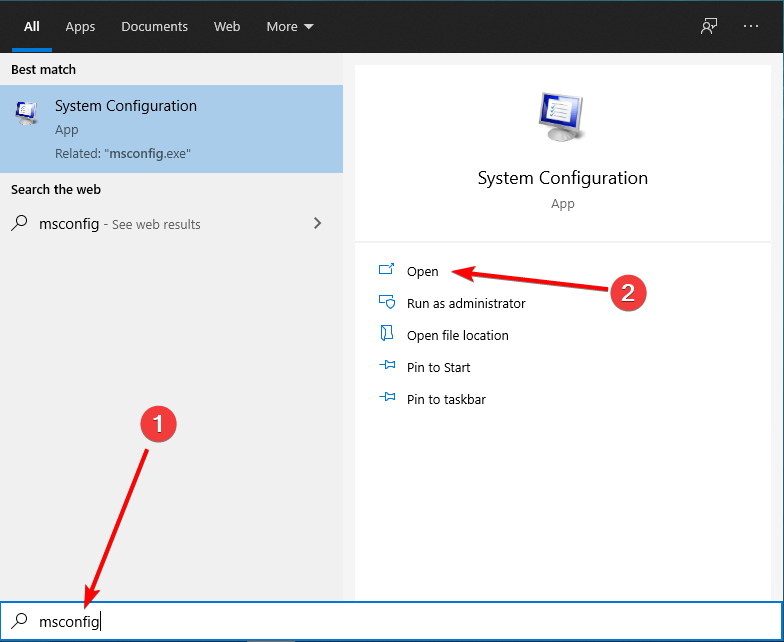Click into the msconfig search text field

tap(400, 621)
